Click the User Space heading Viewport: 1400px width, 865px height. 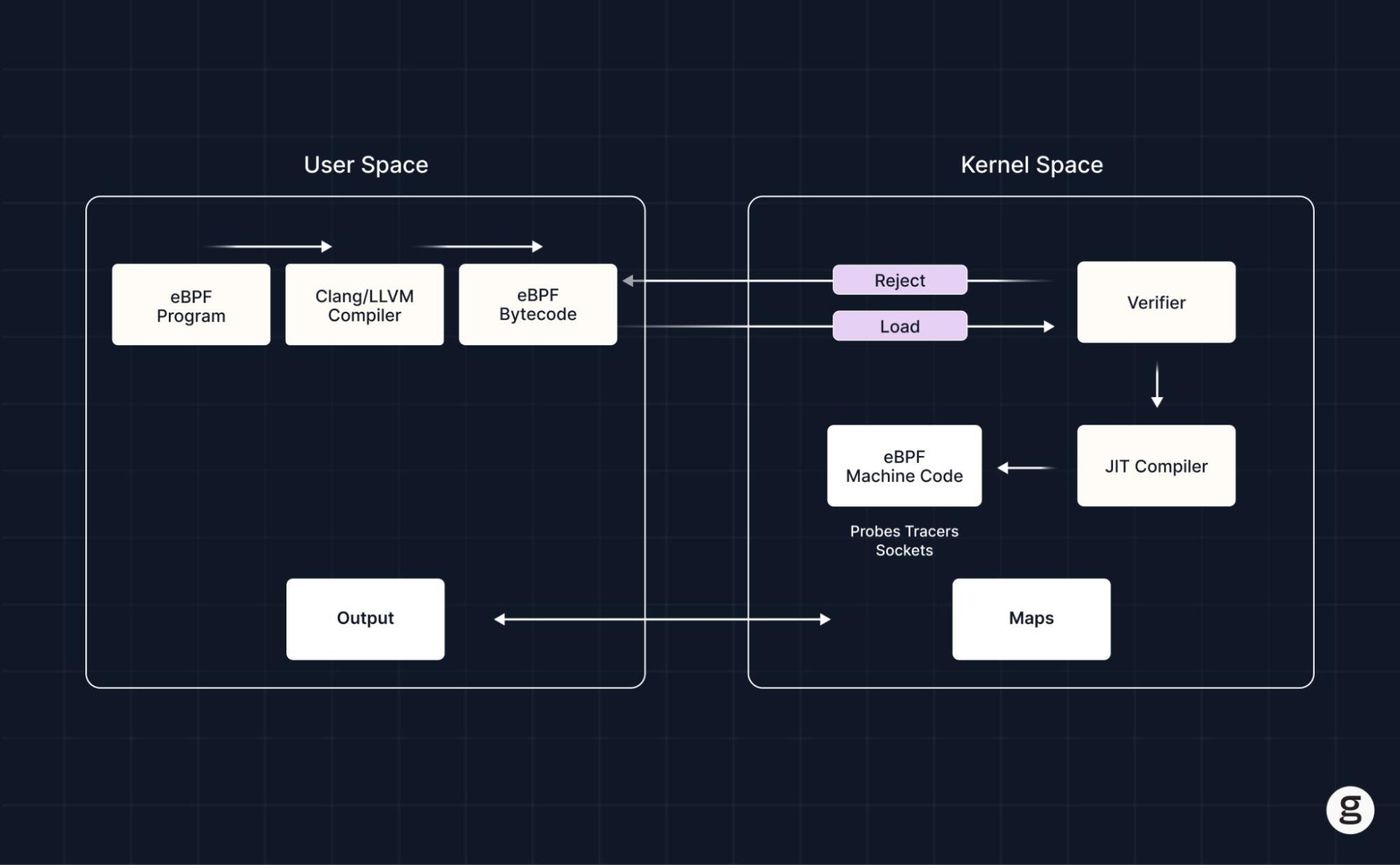[366, 165]
